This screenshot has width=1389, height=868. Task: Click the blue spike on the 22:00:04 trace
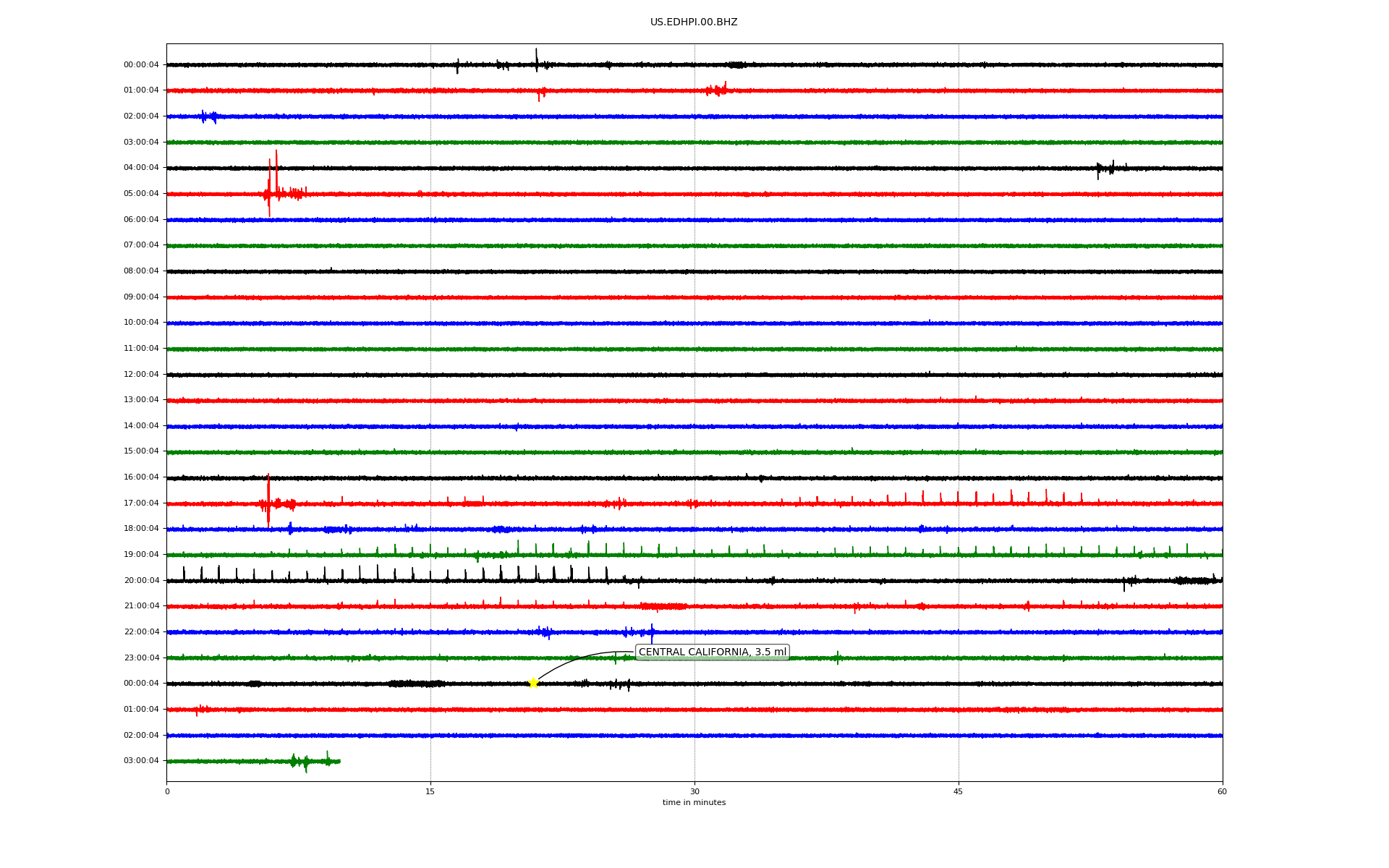coord(652,634)
